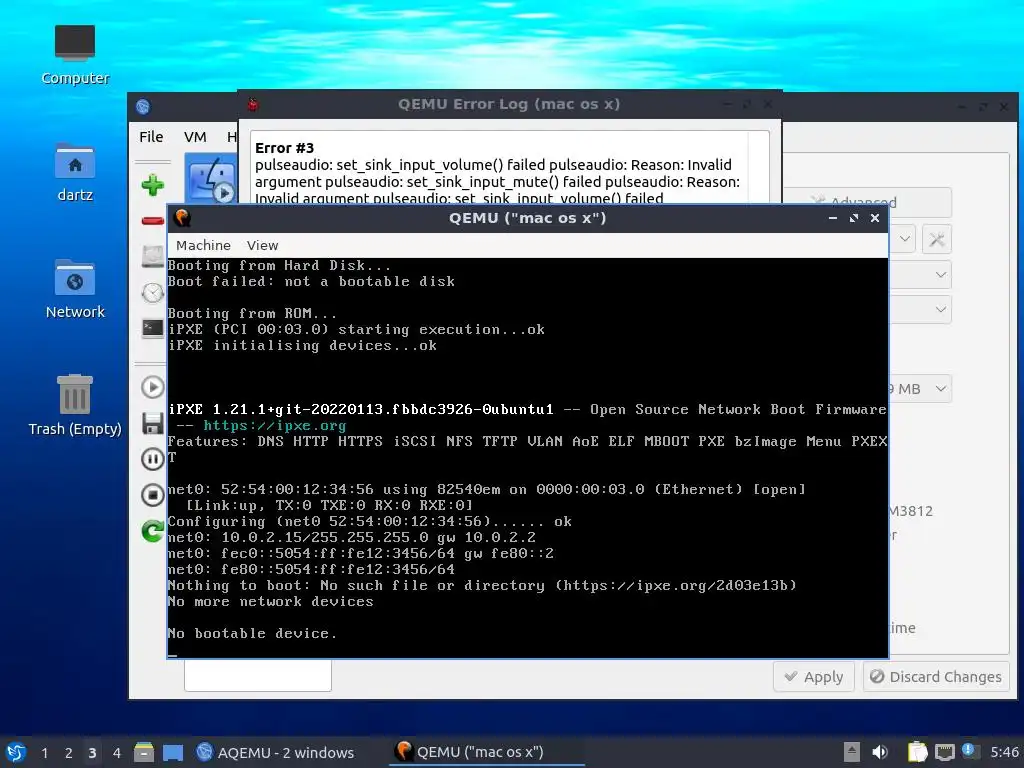The width and height of the screenshot is (1024, 768).
Task: Click the Error #3 heading in error log
Action: [284, 148]
